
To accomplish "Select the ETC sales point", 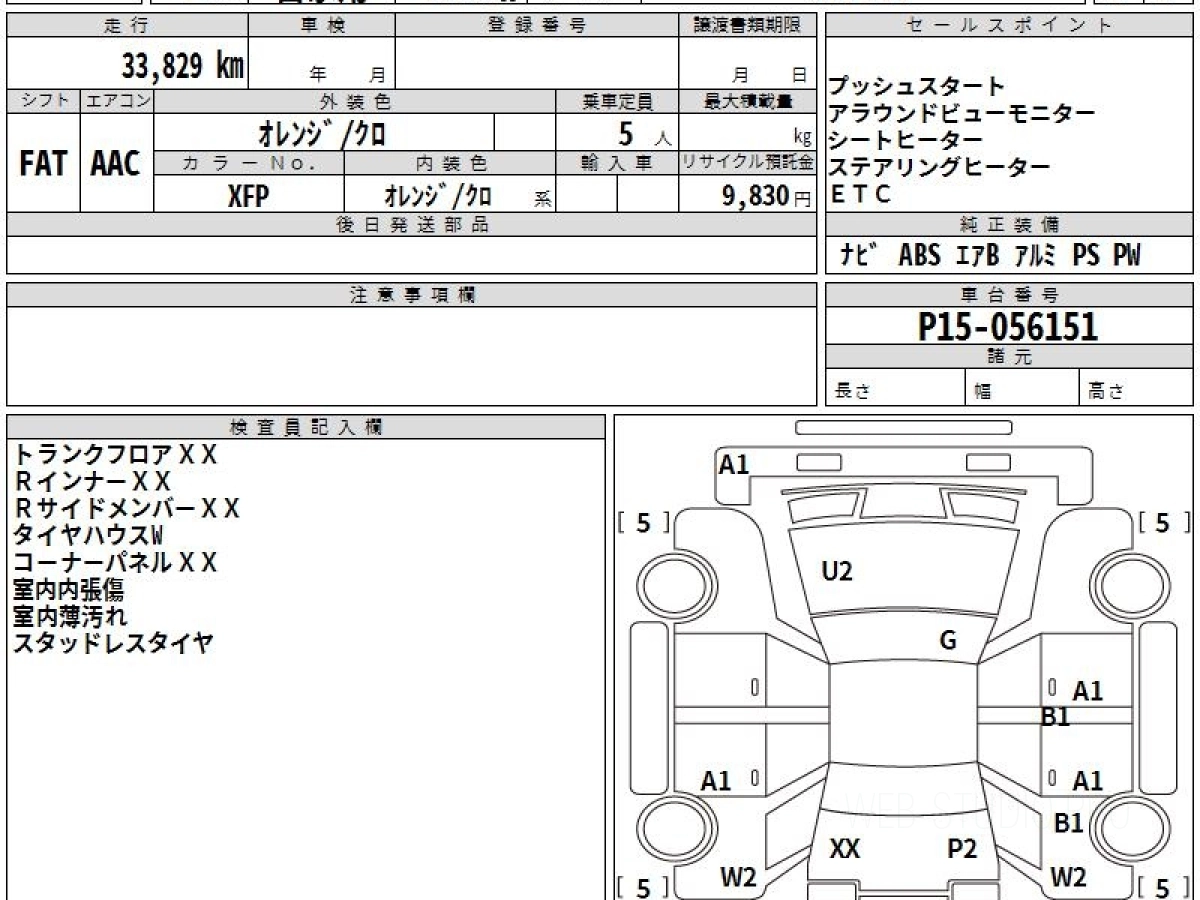I will [860, 194].
